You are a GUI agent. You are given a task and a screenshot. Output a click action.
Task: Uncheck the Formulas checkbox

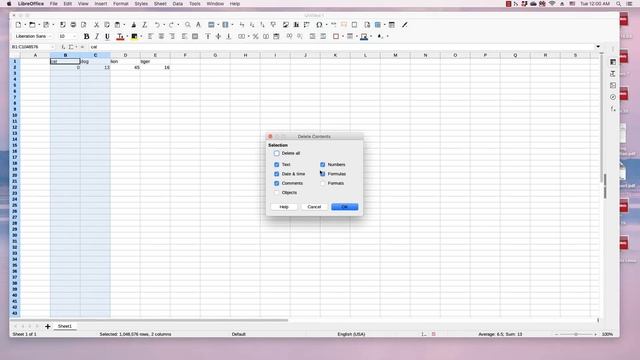click(x=322, y=174)
